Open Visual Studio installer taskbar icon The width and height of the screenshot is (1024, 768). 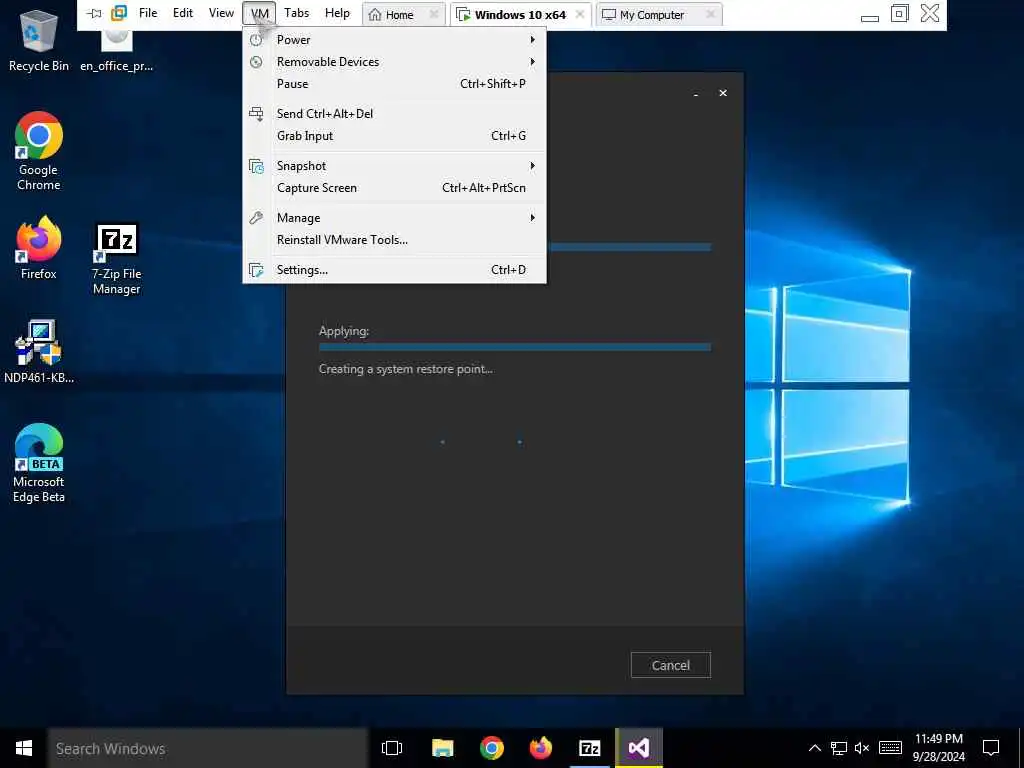click(639, 748)
